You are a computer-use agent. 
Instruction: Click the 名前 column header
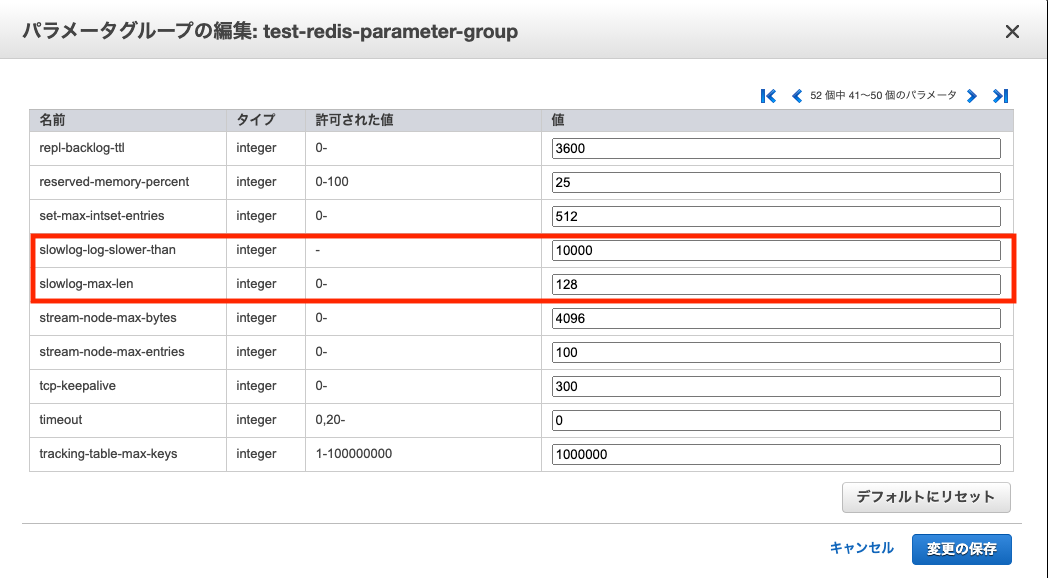tap(52, 120)
